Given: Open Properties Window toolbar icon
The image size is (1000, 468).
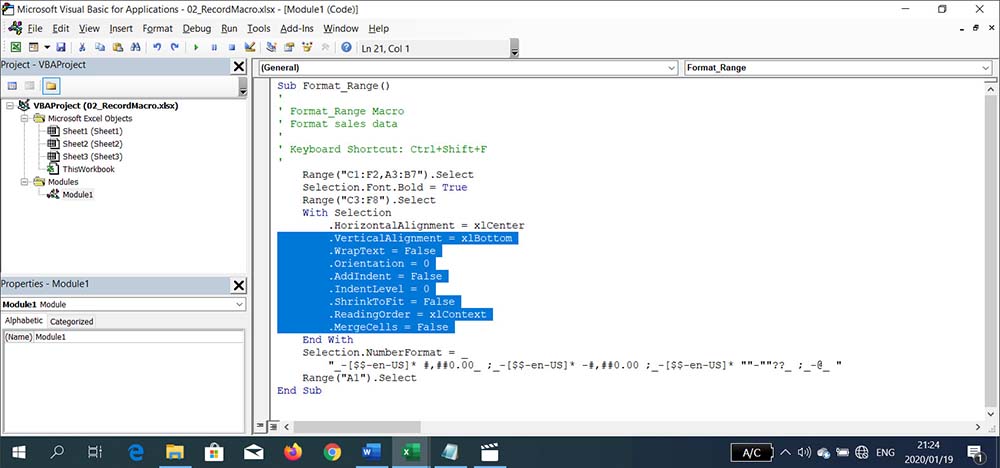Looking at the screenshot, I should coord(289,47).
